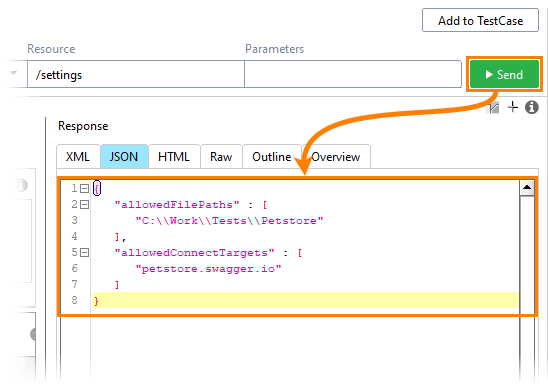Show the Overview response tab

point(336,157)
